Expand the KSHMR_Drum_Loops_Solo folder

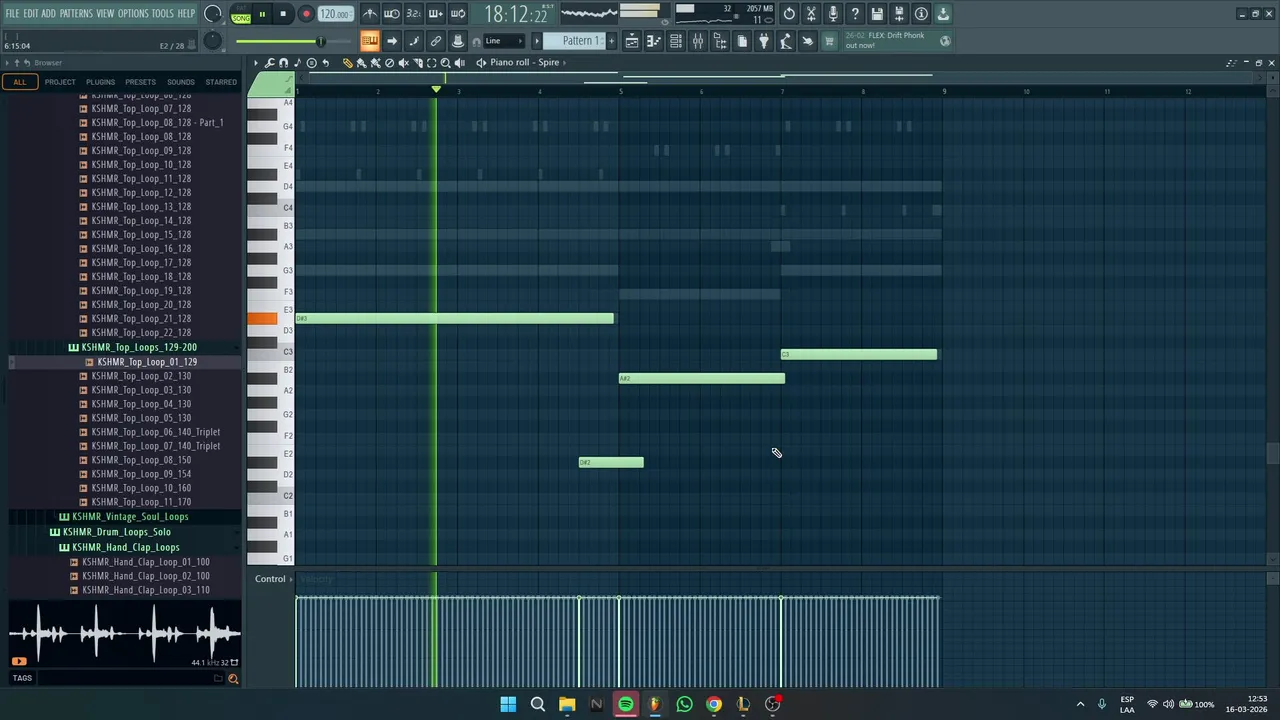point(117,532)
